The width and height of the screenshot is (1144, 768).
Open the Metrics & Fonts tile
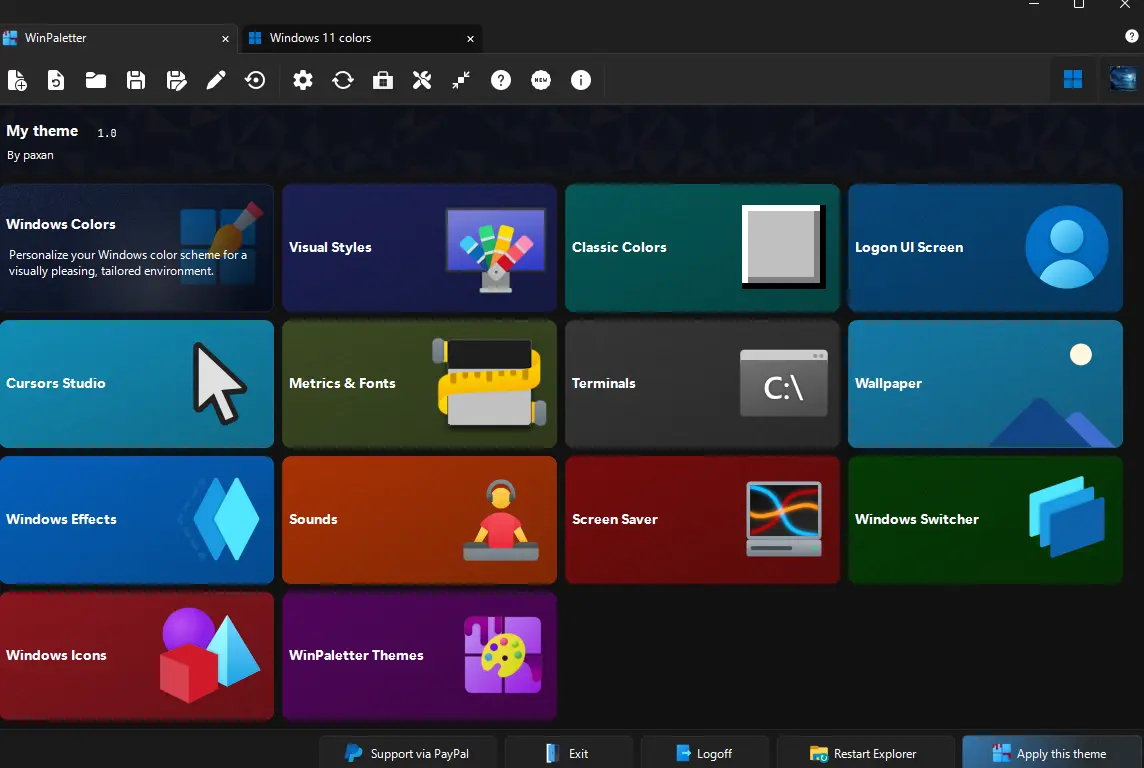point(420,384)
